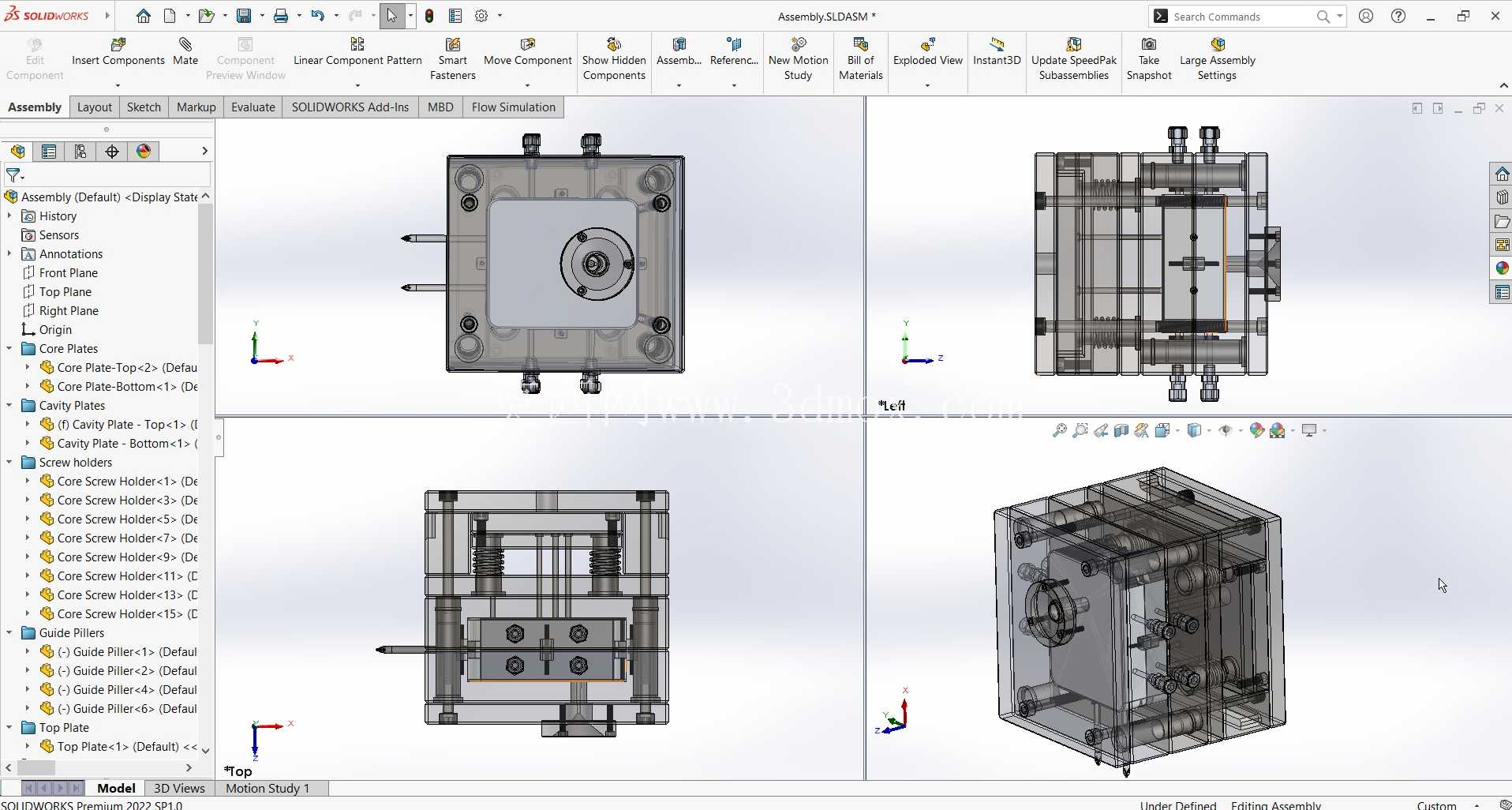Open Assembly Features tool
The image size is (1512, 810).
679,51
